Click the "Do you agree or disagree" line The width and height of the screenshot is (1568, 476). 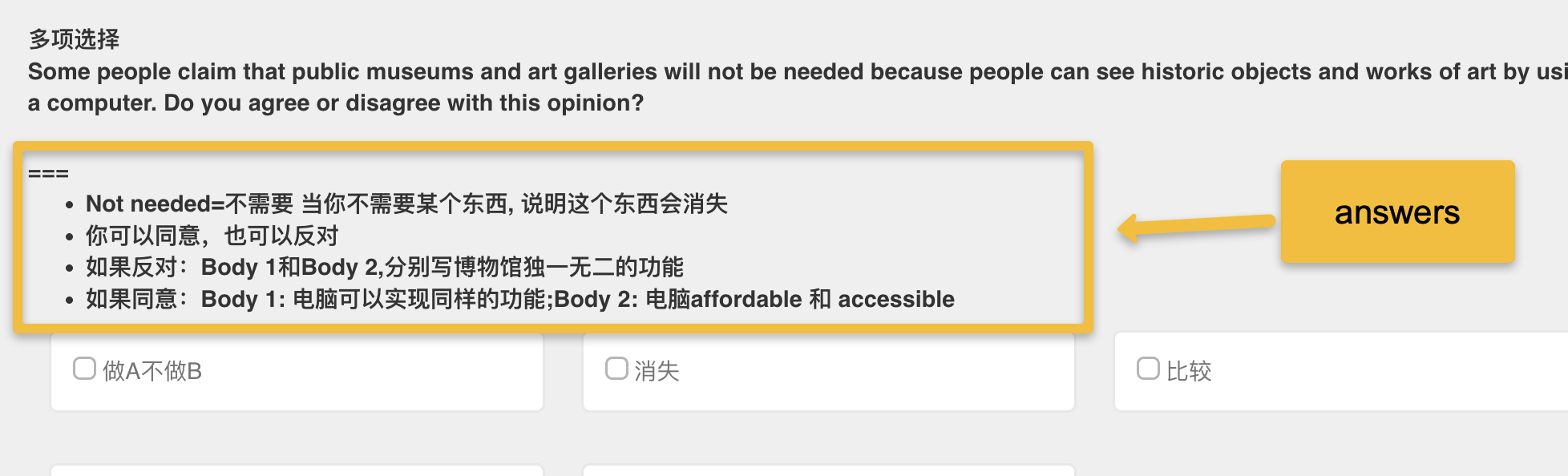point(335,103)
